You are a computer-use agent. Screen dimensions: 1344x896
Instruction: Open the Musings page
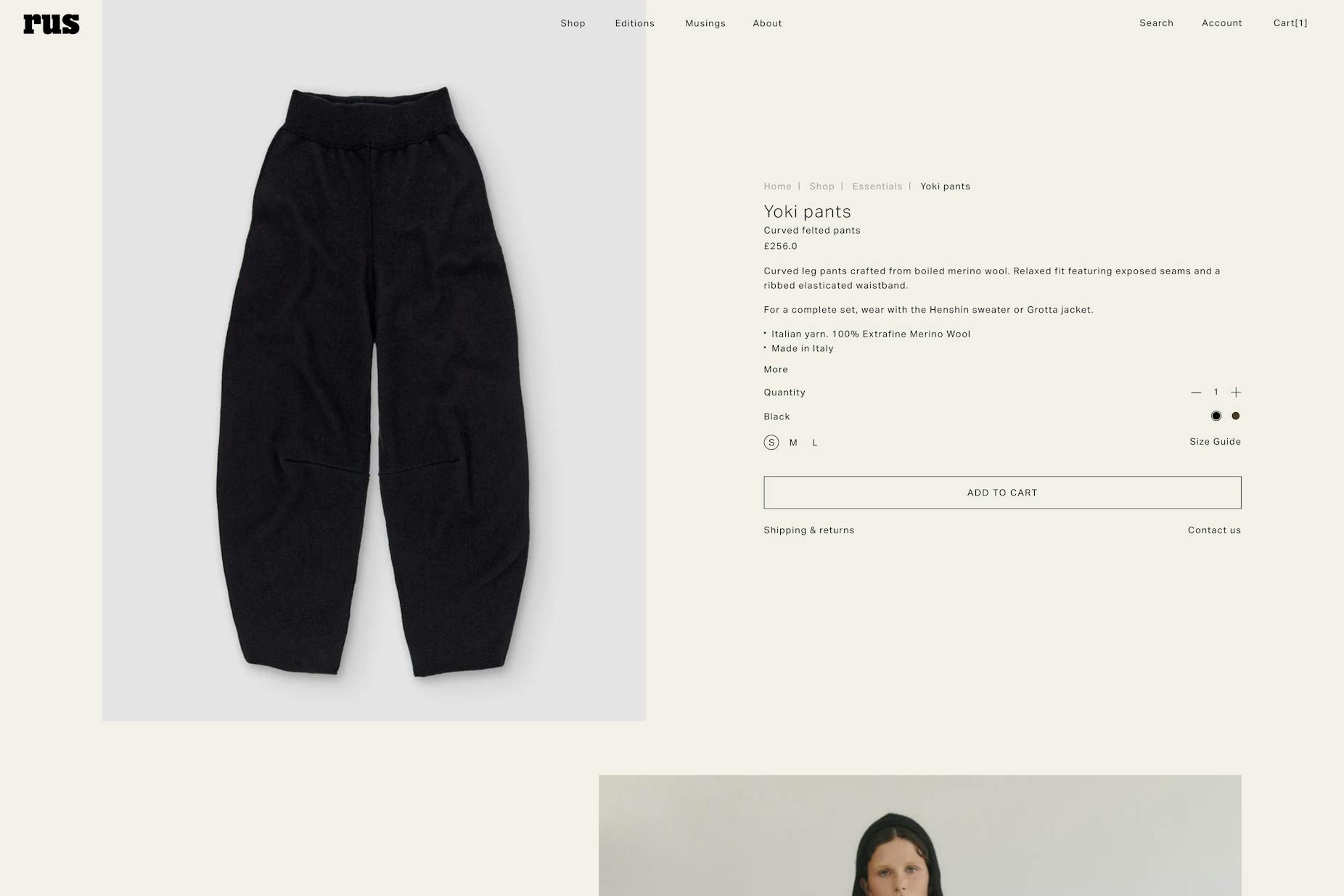tap(705, 23)
